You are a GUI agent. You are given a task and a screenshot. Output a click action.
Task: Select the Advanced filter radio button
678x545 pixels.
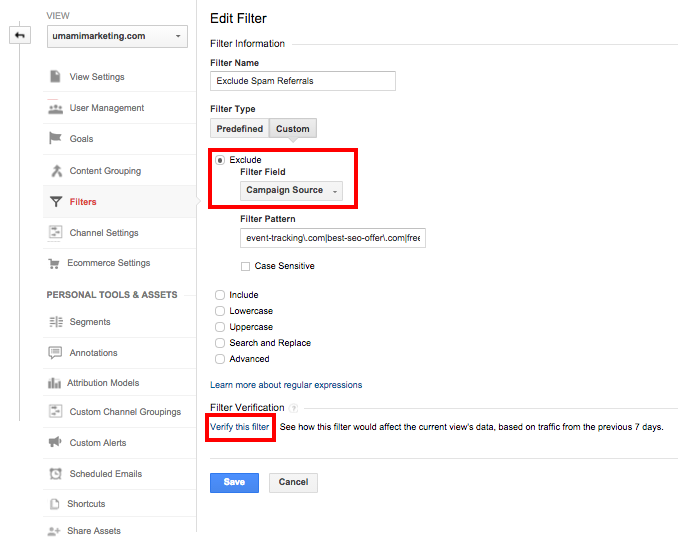pos(220,359)
